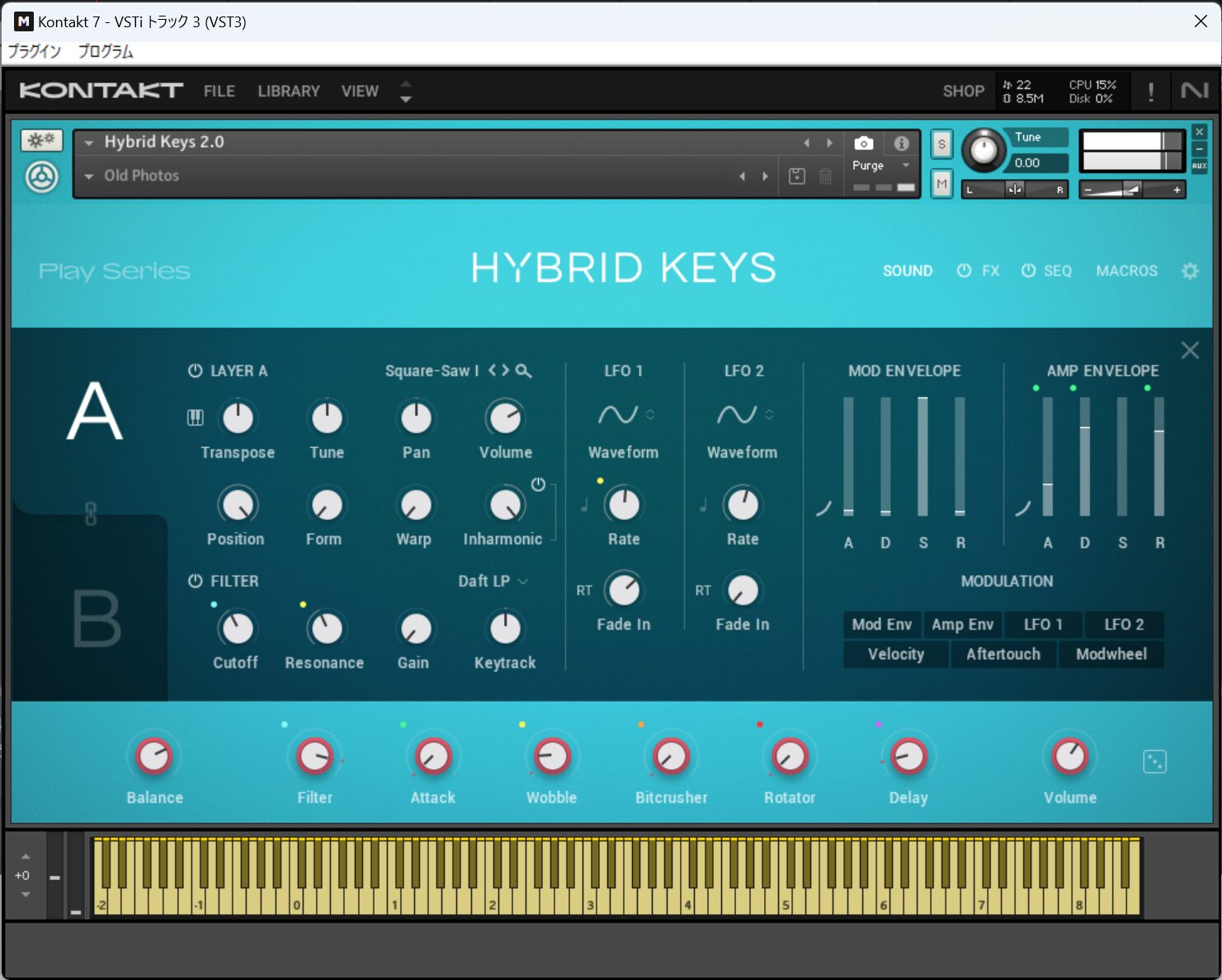The height and width of the screenshot is (980, 1222).
Task: Click the LFO 1 tempo sync note icon
Action: (x=584, y=504)
